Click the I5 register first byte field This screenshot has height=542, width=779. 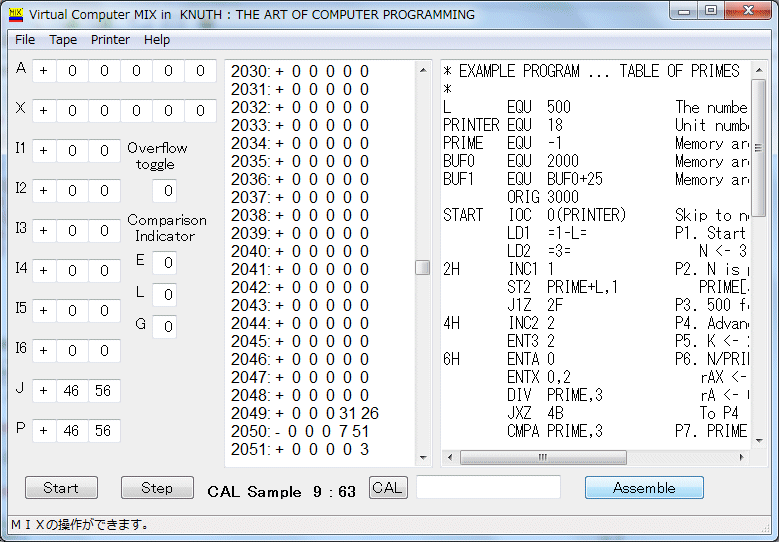[73, 310]
